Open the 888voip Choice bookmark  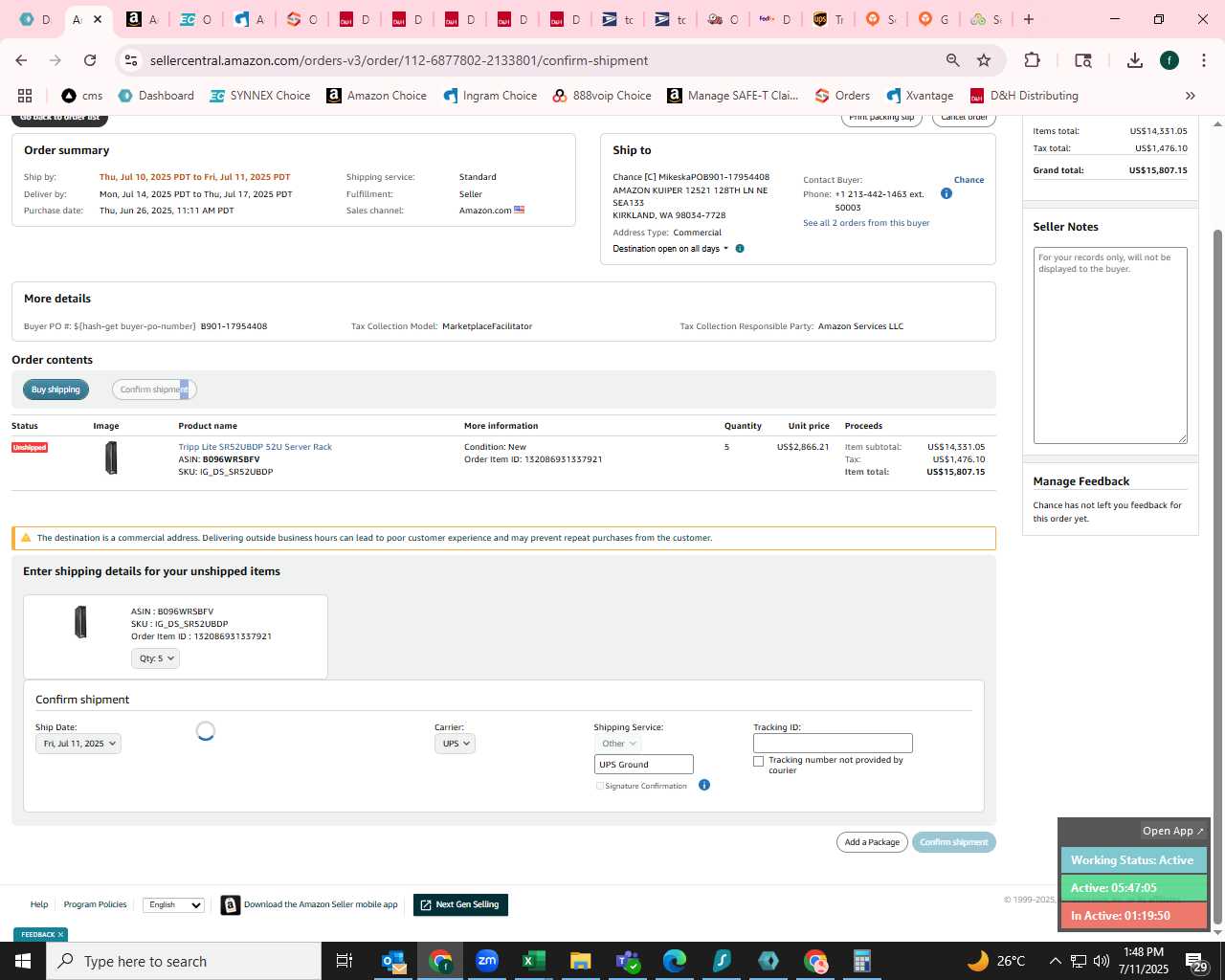tap(602, 96)
